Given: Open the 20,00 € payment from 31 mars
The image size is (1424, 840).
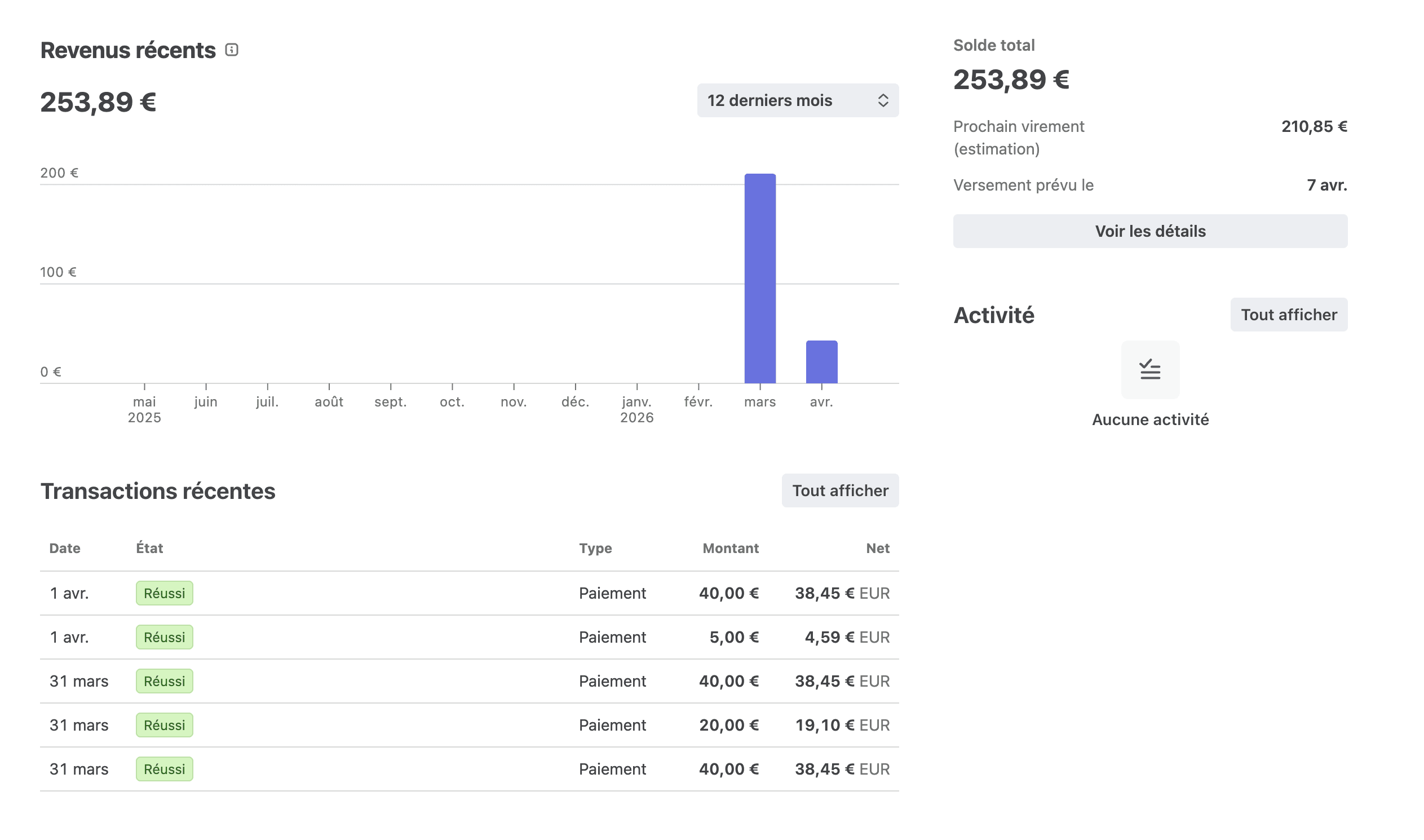Looking at the screenshot, I should (x=468, y=724).
